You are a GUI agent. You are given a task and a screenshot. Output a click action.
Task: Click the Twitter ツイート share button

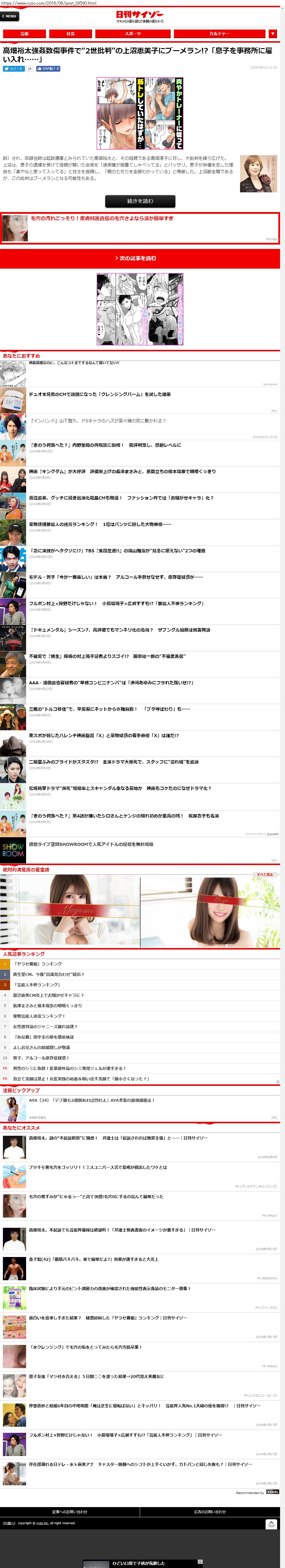tap(13, 69)
